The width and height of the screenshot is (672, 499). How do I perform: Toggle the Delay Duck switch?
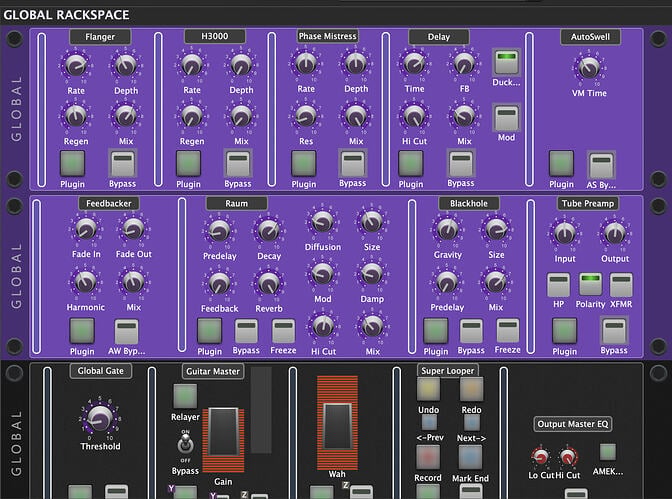(x=506, y=62)
